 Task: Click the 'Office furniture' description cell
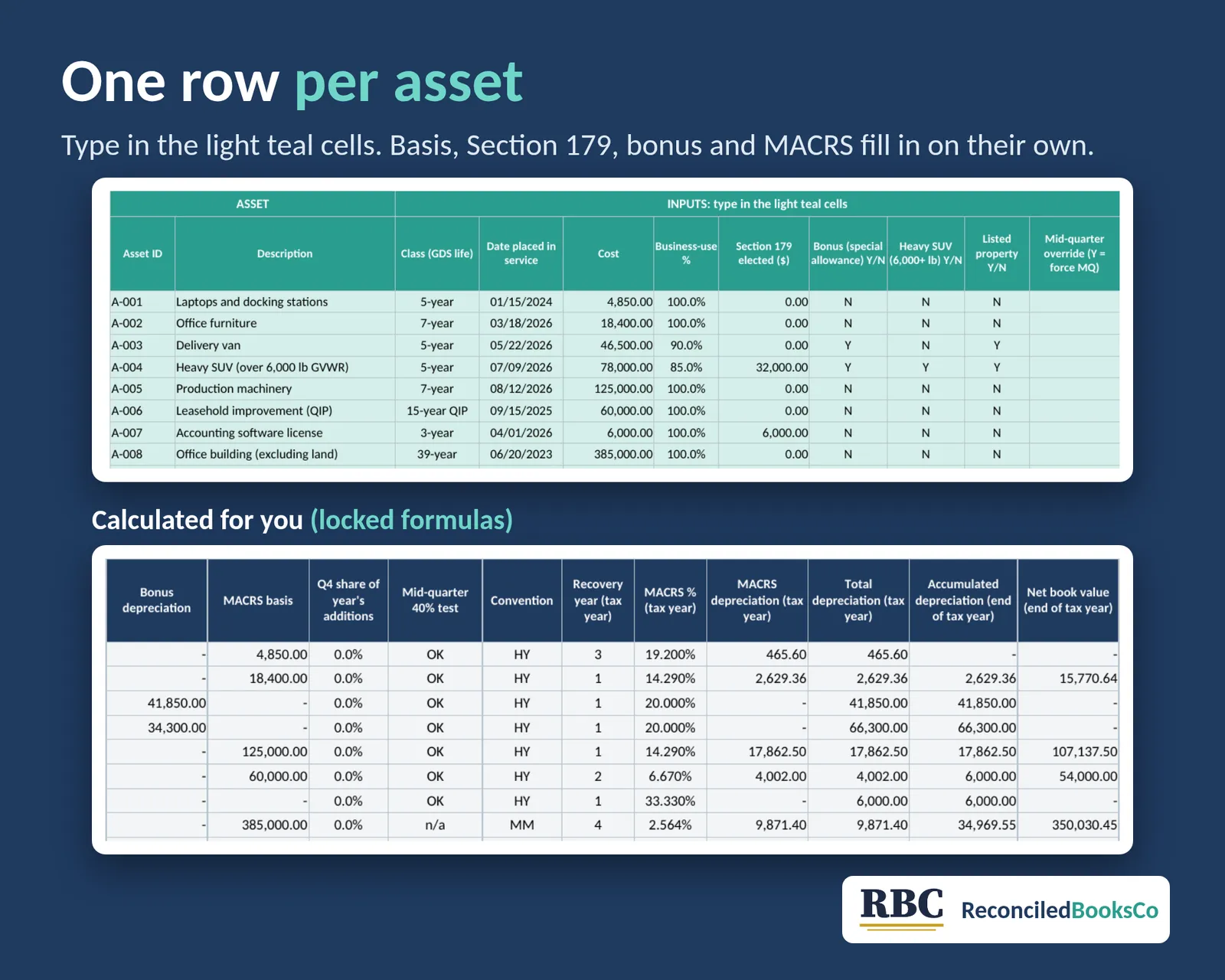(x=285, y=323)
